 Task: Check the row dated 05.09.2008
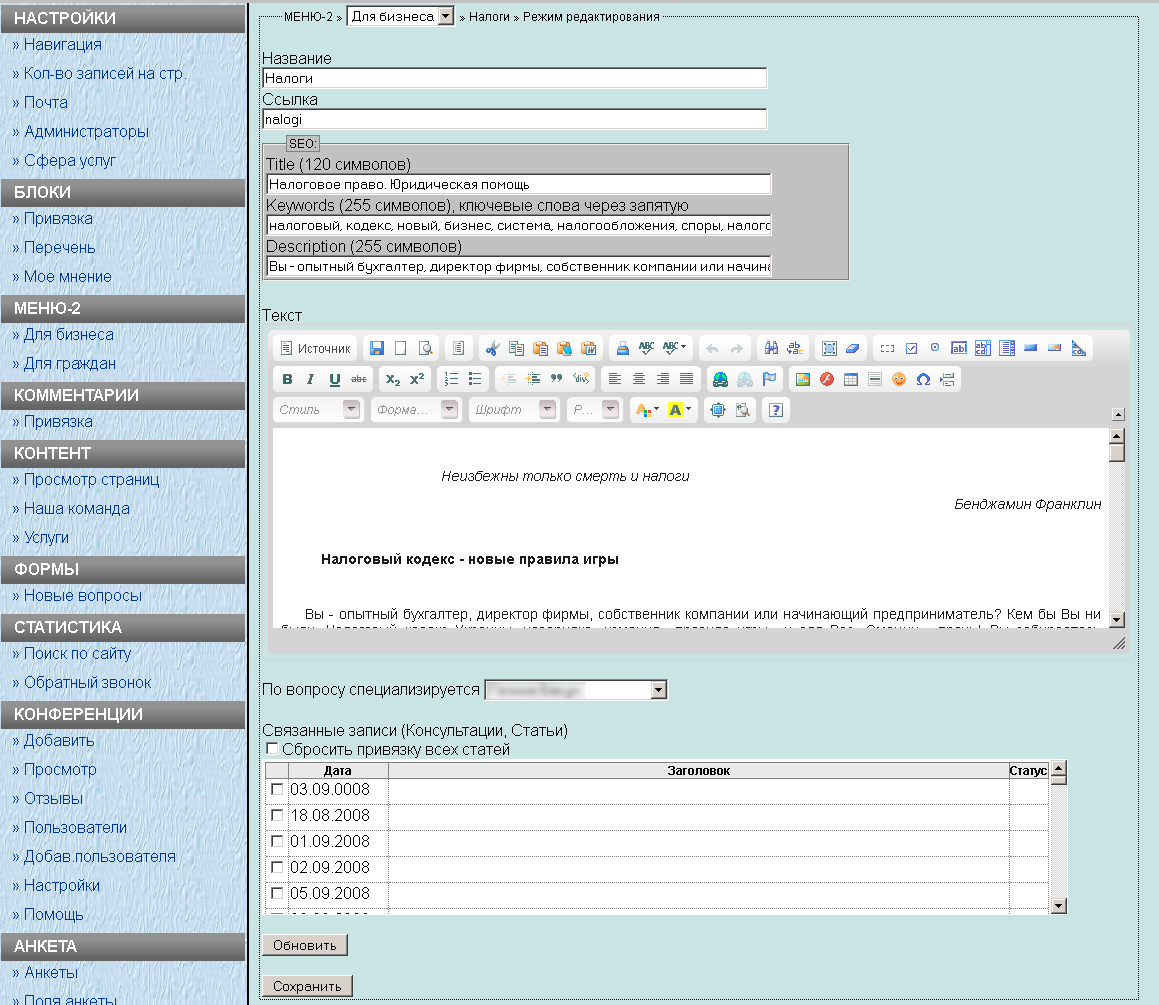point(276,893)
